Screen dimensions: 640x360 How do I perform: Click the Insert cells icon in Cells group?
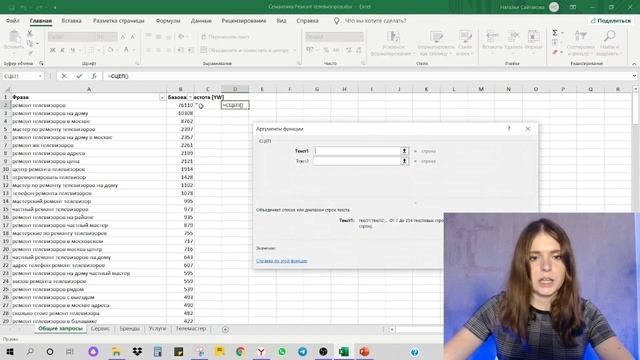(x=492, y=36)
